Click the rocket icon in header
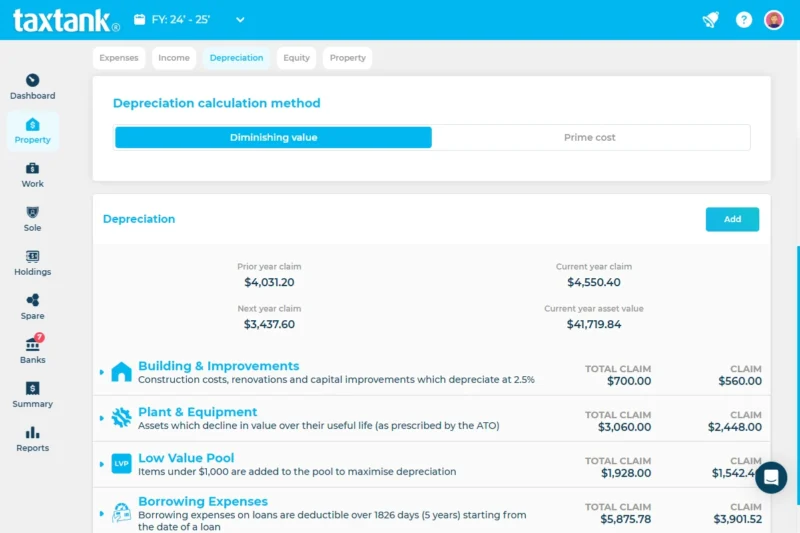The height and width of the screenshot is (533, 800). pos(710,20)
